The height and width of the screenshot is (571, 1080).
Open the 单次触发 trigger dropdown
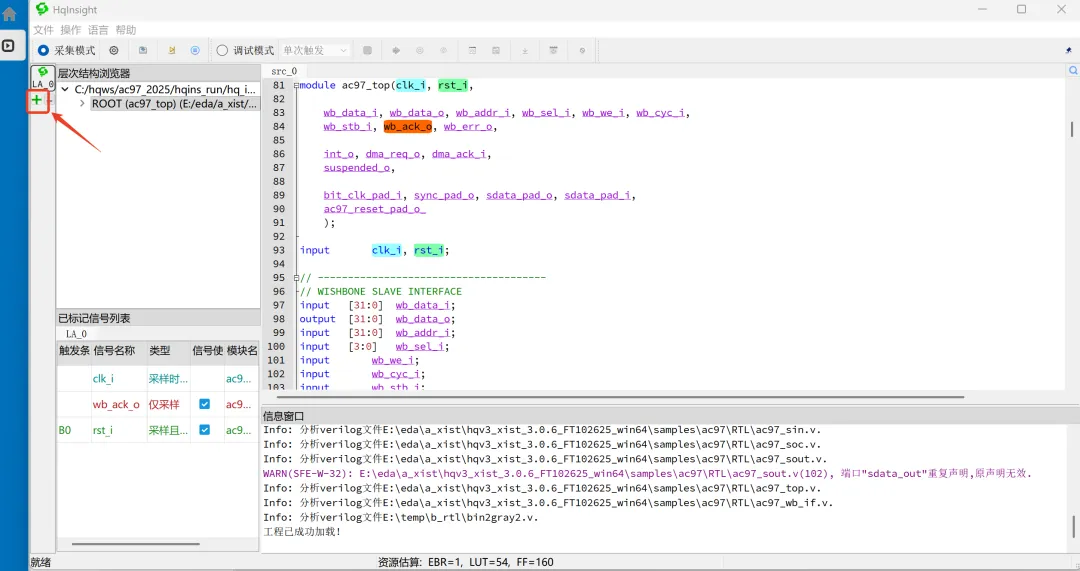(x=315, y=50)
